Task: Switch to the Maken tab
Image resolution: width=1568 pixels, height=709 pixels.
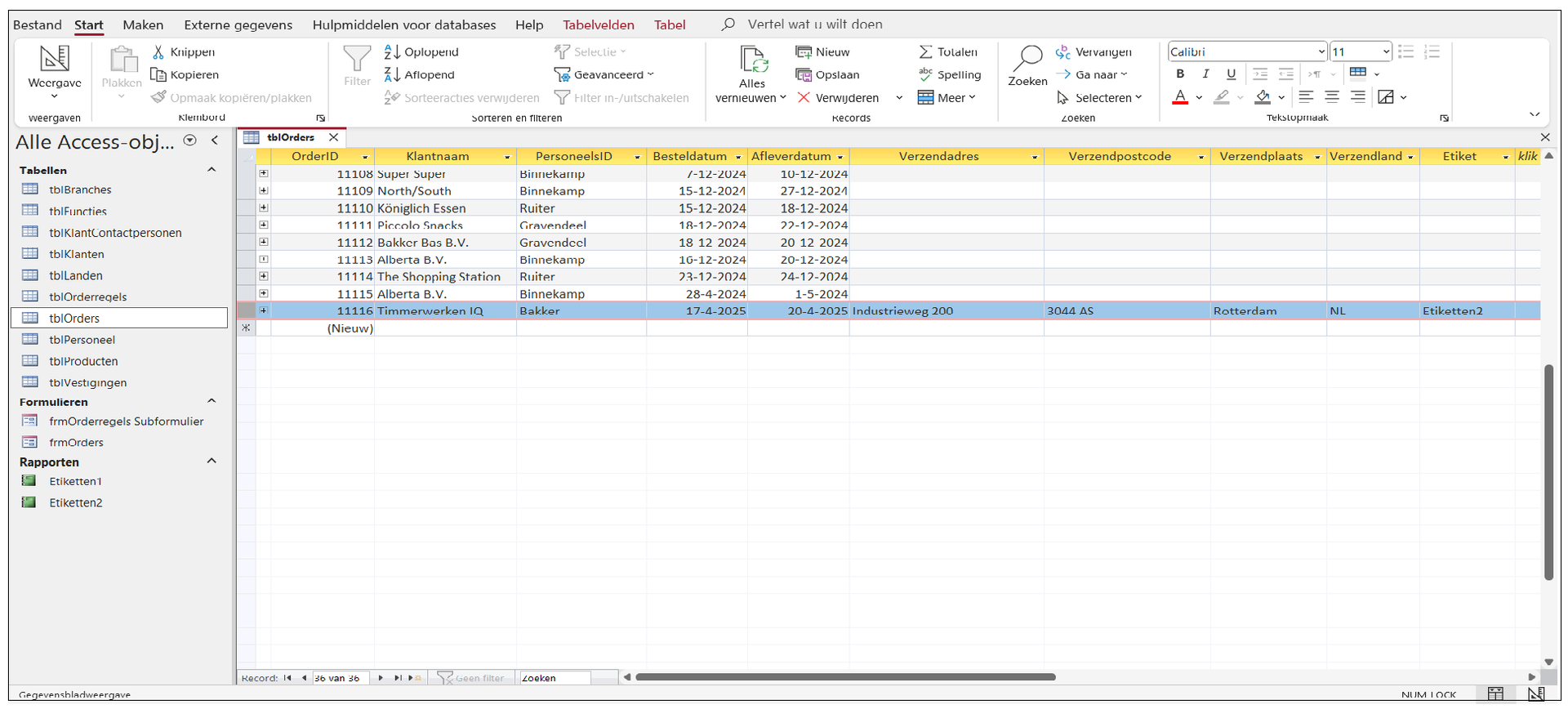Action: 143,25
